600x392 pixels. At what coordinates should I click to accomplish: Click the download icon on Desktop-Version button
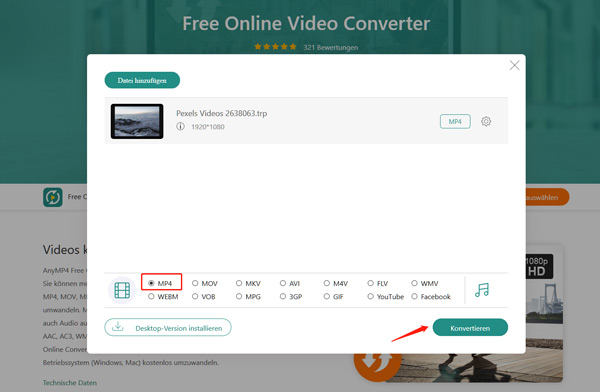coord(118,327)
